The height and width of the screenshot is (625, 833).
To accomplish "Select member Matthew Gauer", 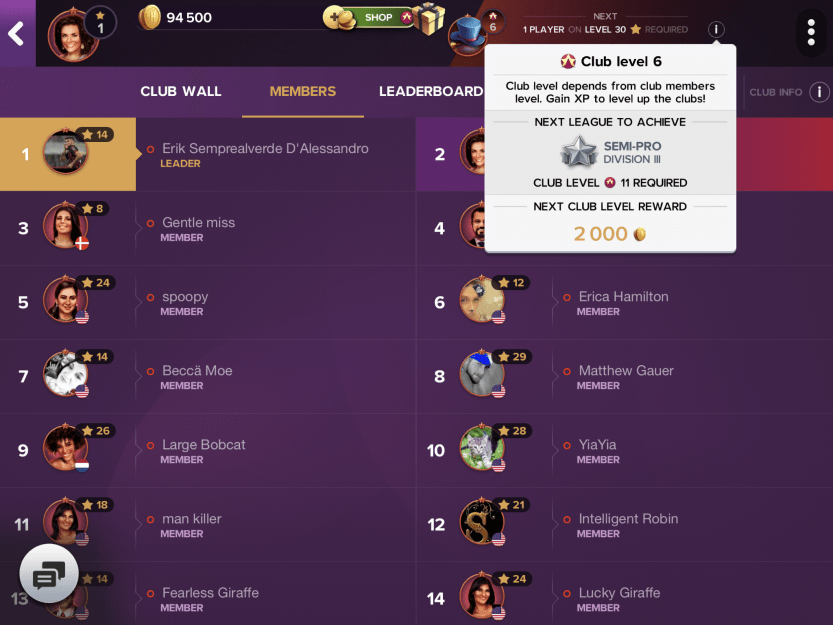I will point(625,376).
